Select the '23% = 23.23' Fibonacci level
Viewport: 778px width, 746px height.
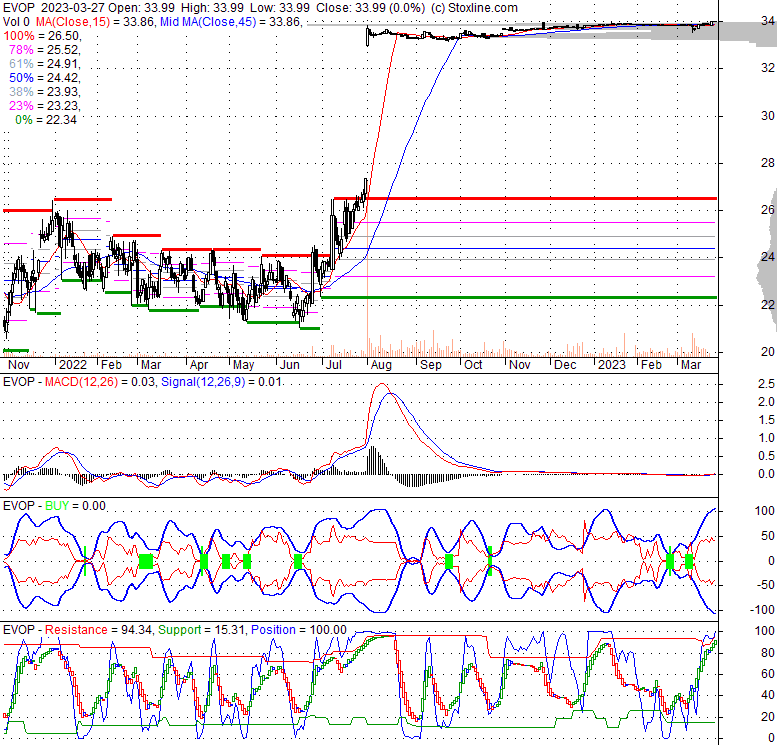[x=44, y=106]
